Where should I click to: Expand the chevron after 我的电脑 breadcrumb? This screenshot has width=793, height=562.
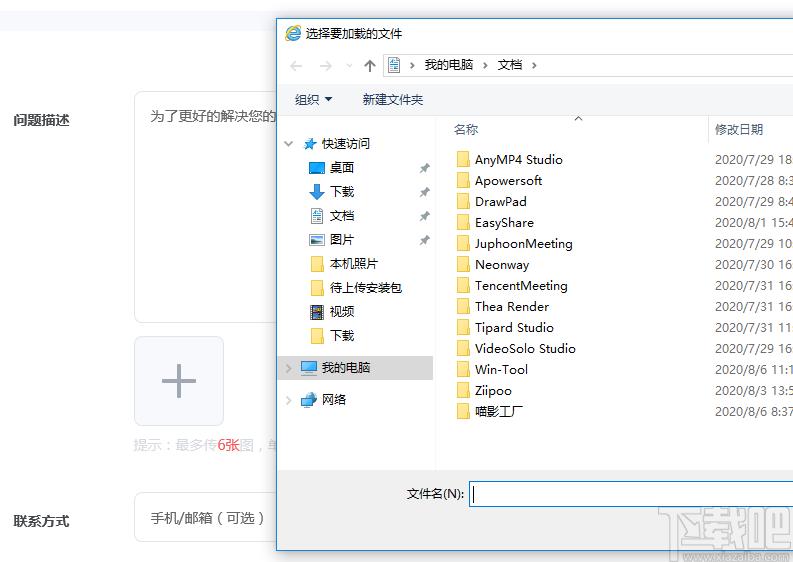[x=486, y=65]
